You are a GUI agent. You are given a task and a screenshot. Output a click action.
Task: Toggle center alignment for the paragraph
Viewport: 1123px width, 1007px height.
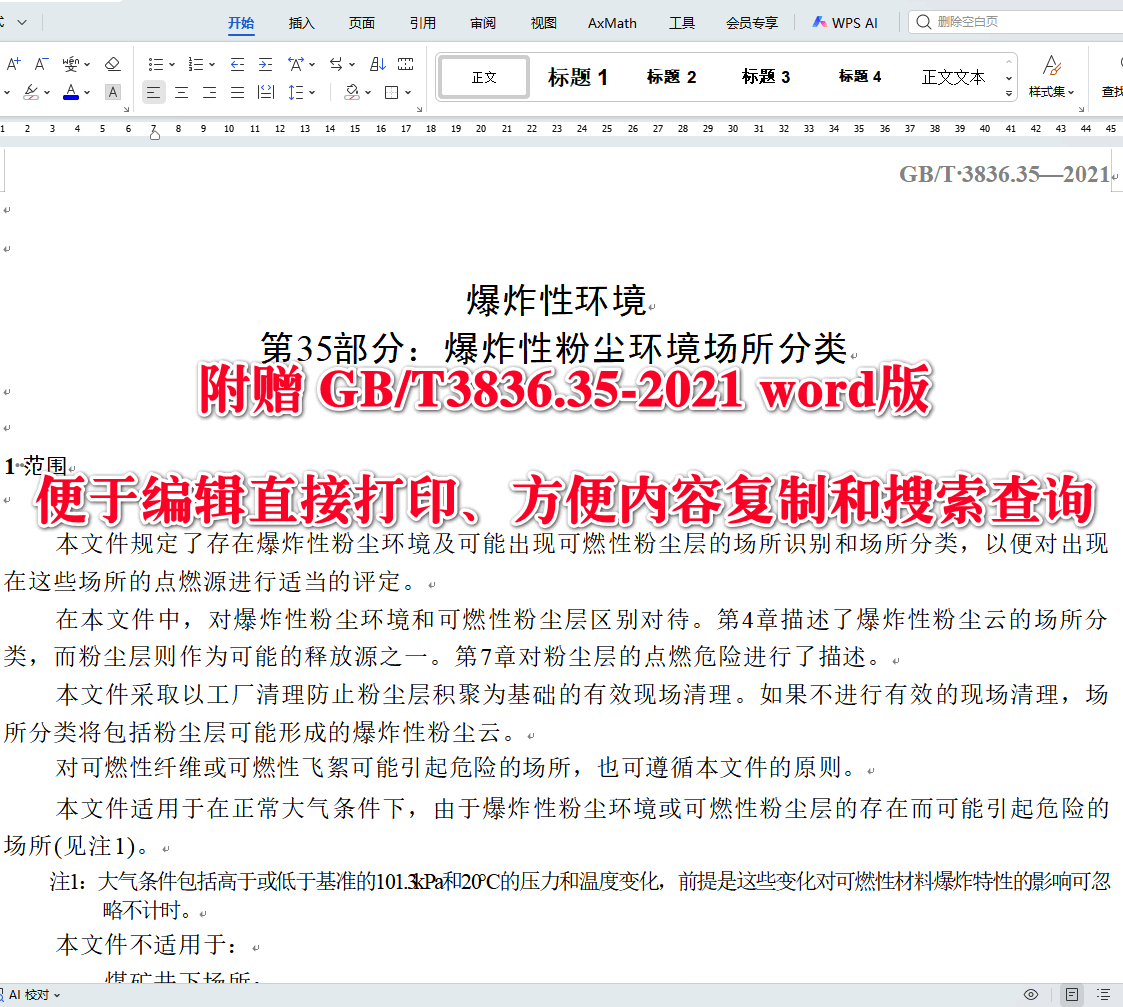pos(180,92)
